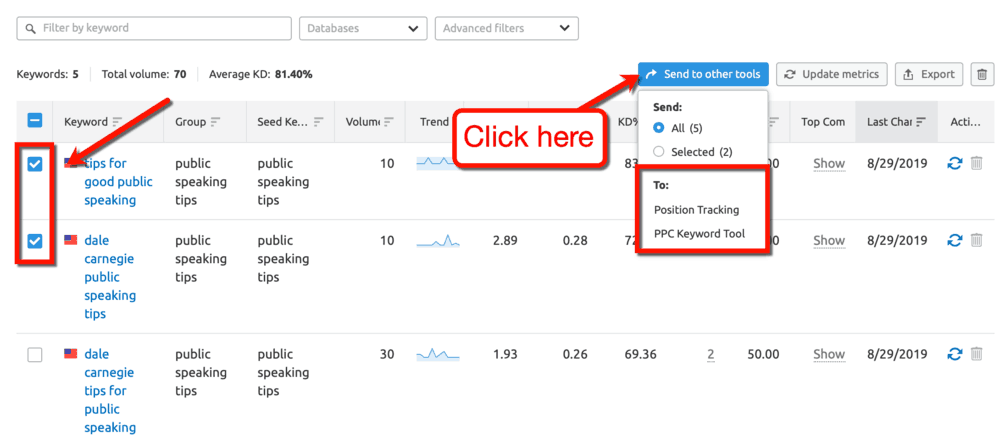Refresh the 'dale carnegie tips for public speaking' row

[954, 354]
